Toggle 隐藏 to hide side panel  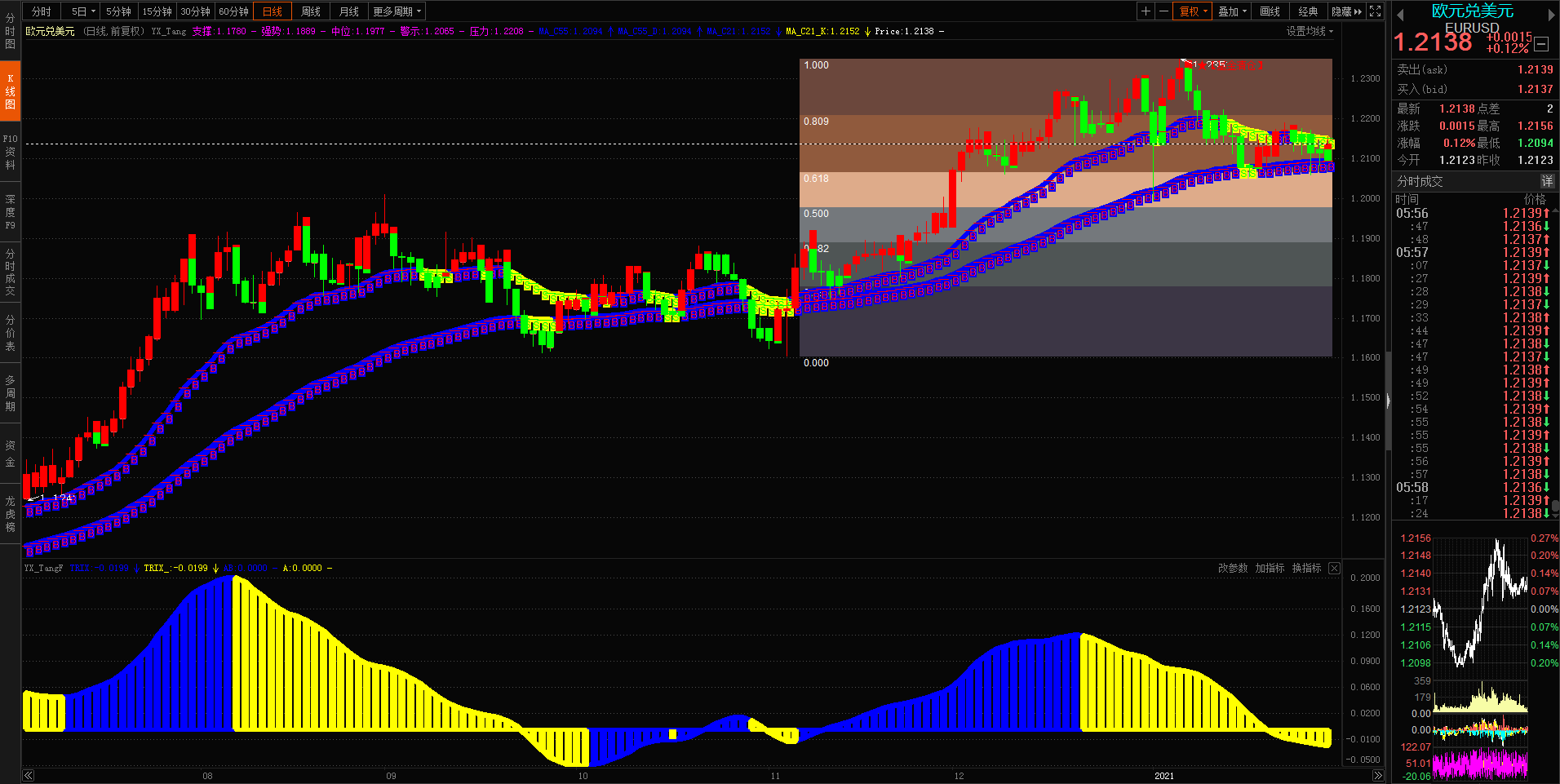point(1346,11)
